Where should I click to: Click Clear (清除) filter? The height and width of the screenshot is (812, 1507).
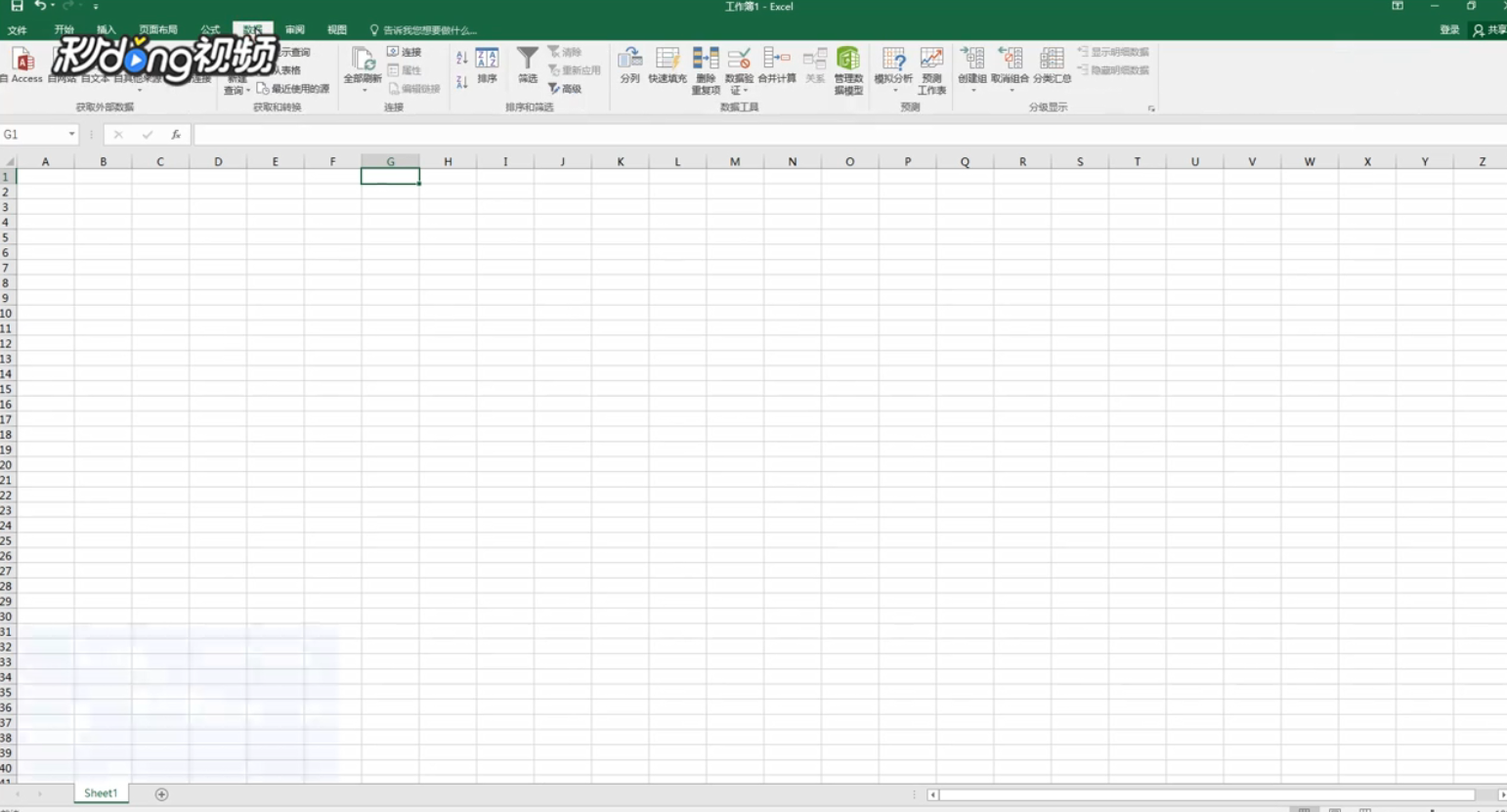(564, 52)
